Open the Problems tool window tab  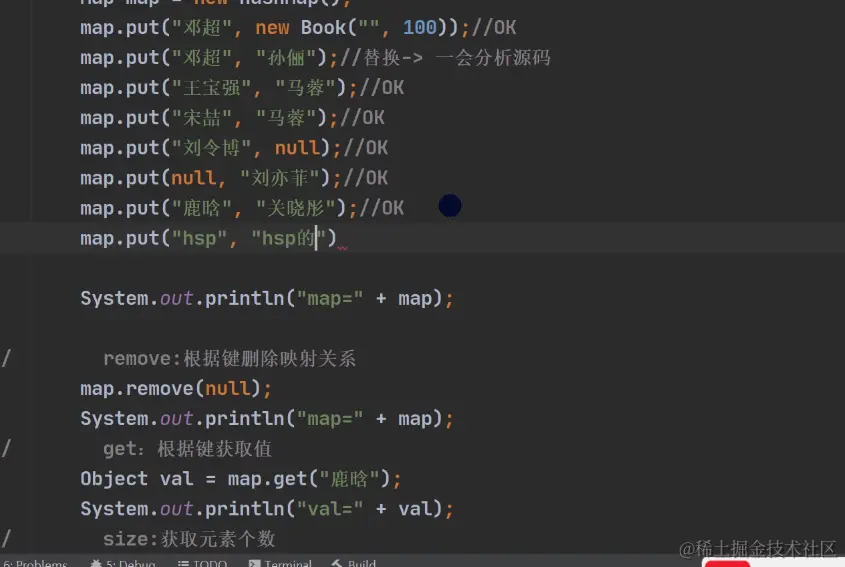pyautogui.click(x=35, y=563)
